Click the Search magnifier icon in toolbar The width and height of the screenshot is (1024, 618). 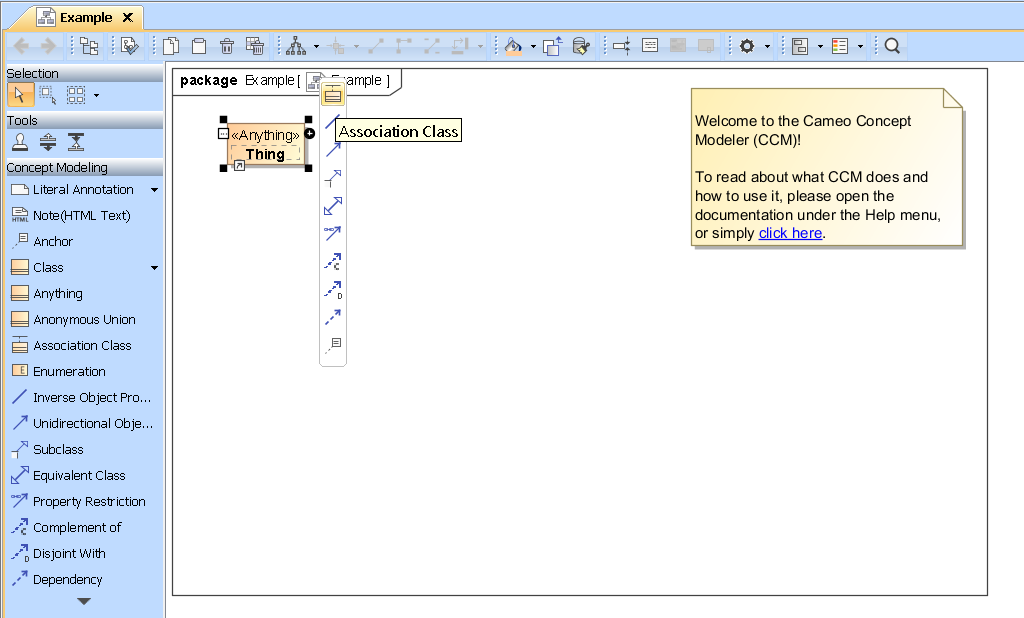[893, 46]
